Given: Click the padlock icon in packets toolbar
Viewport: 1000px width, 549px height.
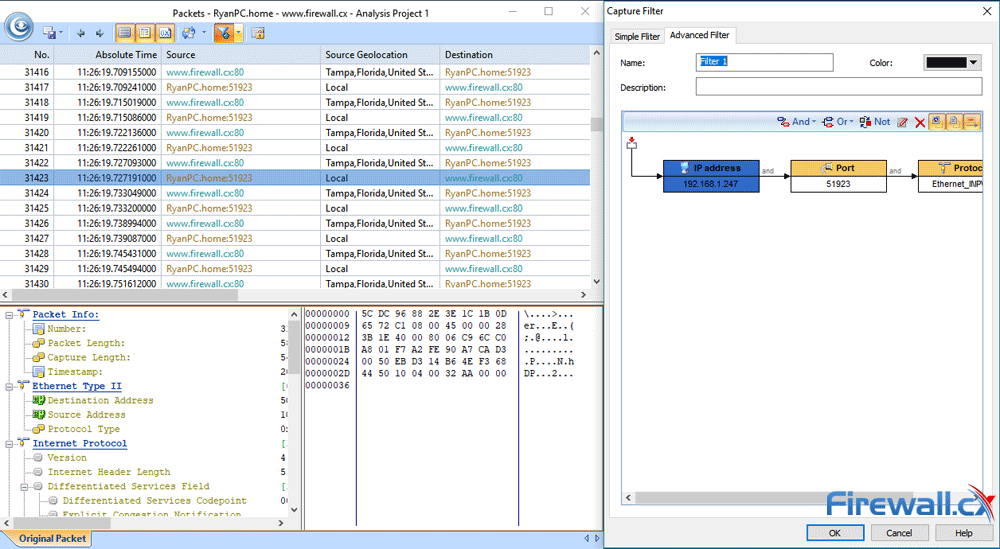Looking at the screenshot, I should 258,33.
